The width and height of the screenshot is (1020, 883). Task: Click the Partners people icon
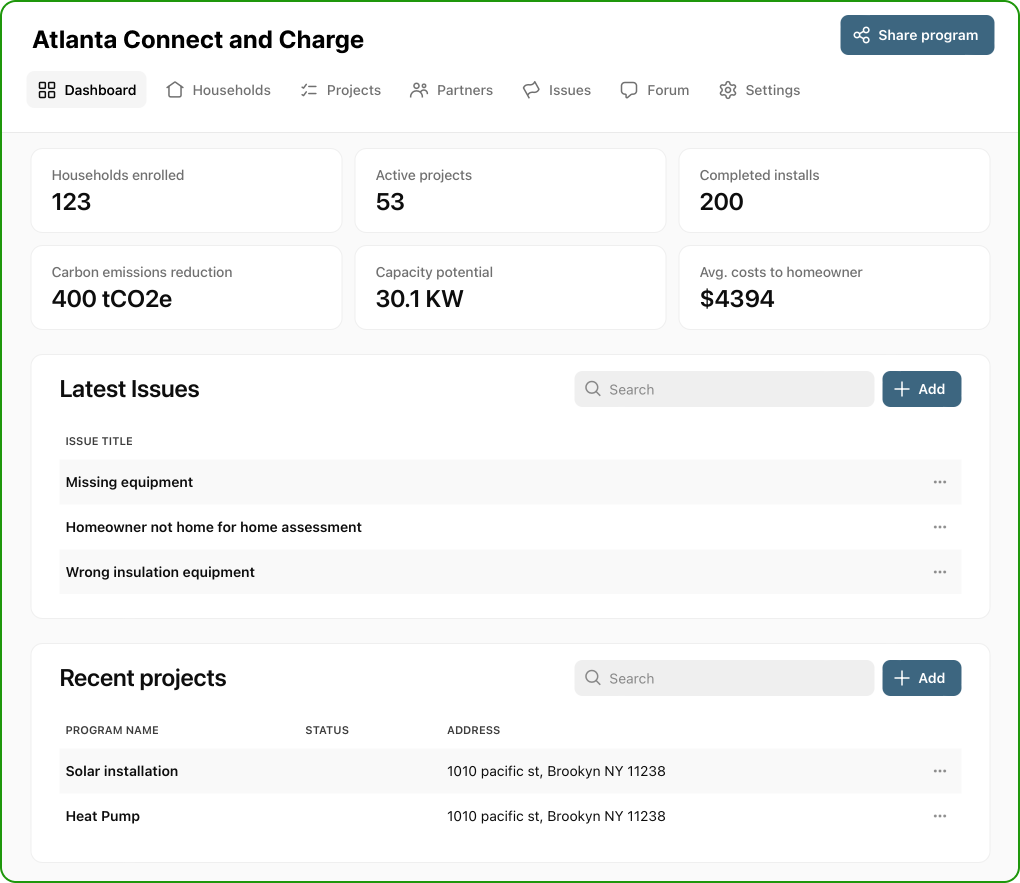click(419, 90)
